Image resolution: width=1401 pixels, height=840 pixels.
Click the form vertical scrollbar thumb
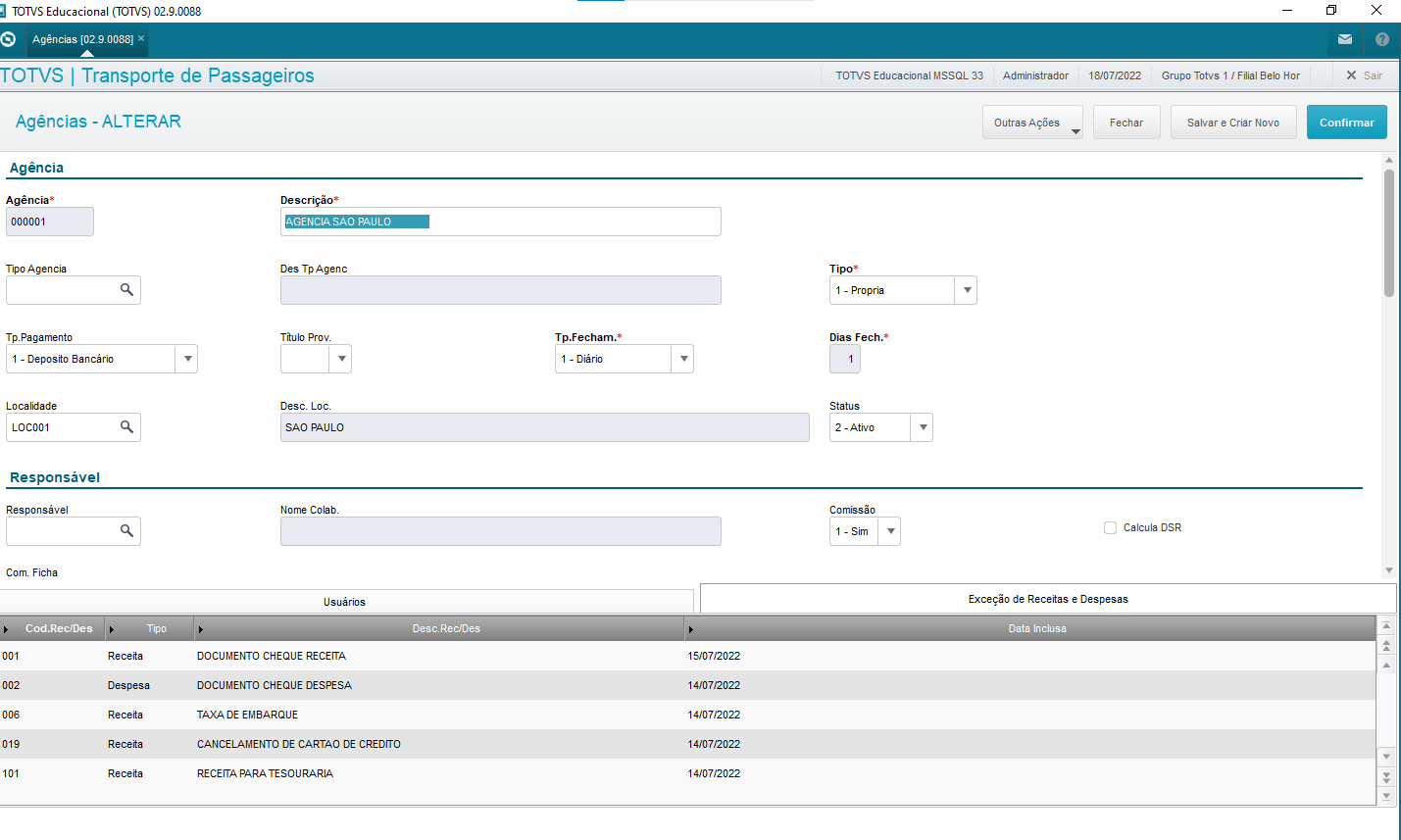[1389, 233]
